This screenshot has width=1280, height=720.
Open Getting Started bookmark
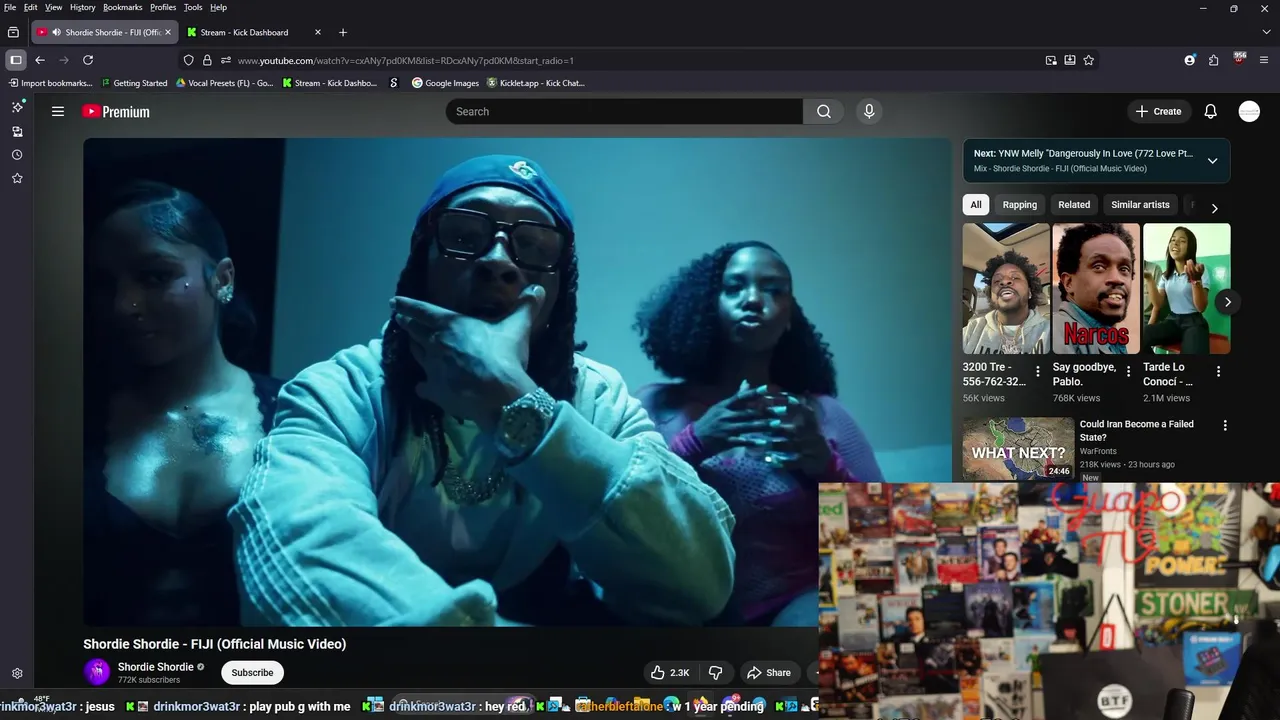134,83
